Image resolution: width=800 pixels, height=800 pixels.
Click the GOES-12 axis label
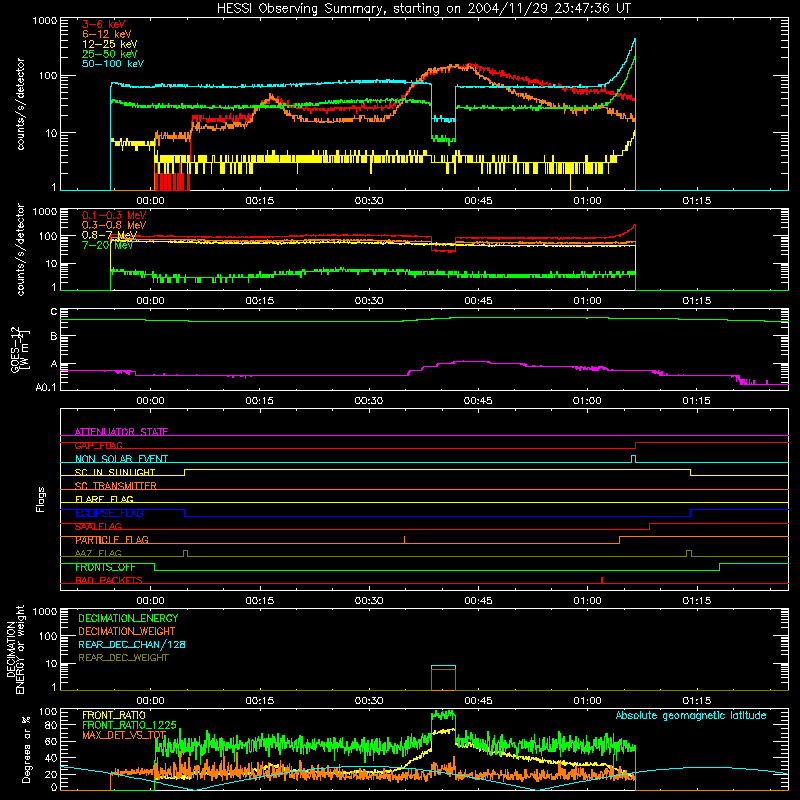coord(19,350)
